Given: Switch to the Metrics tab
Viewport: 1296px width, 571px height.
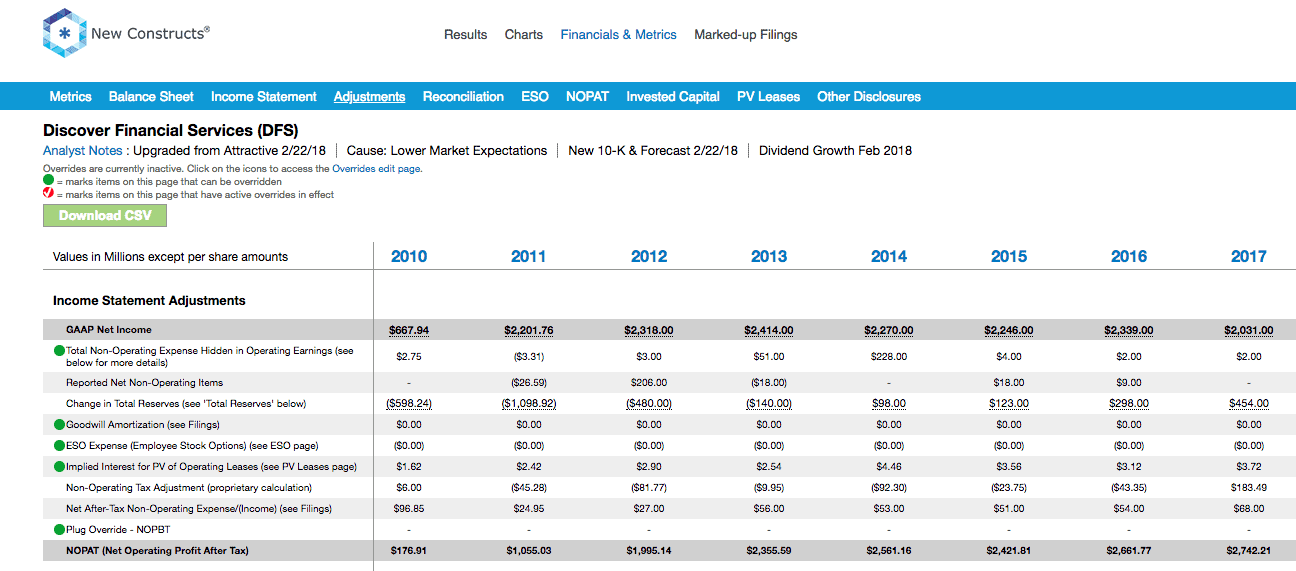Looking at the screenshot, I should pos(70,97).
